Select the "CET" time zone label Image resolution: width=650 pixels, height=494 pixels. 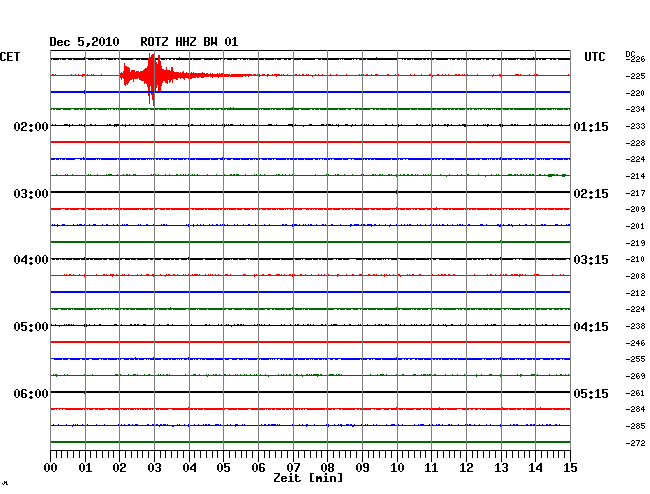coord(10,57)
